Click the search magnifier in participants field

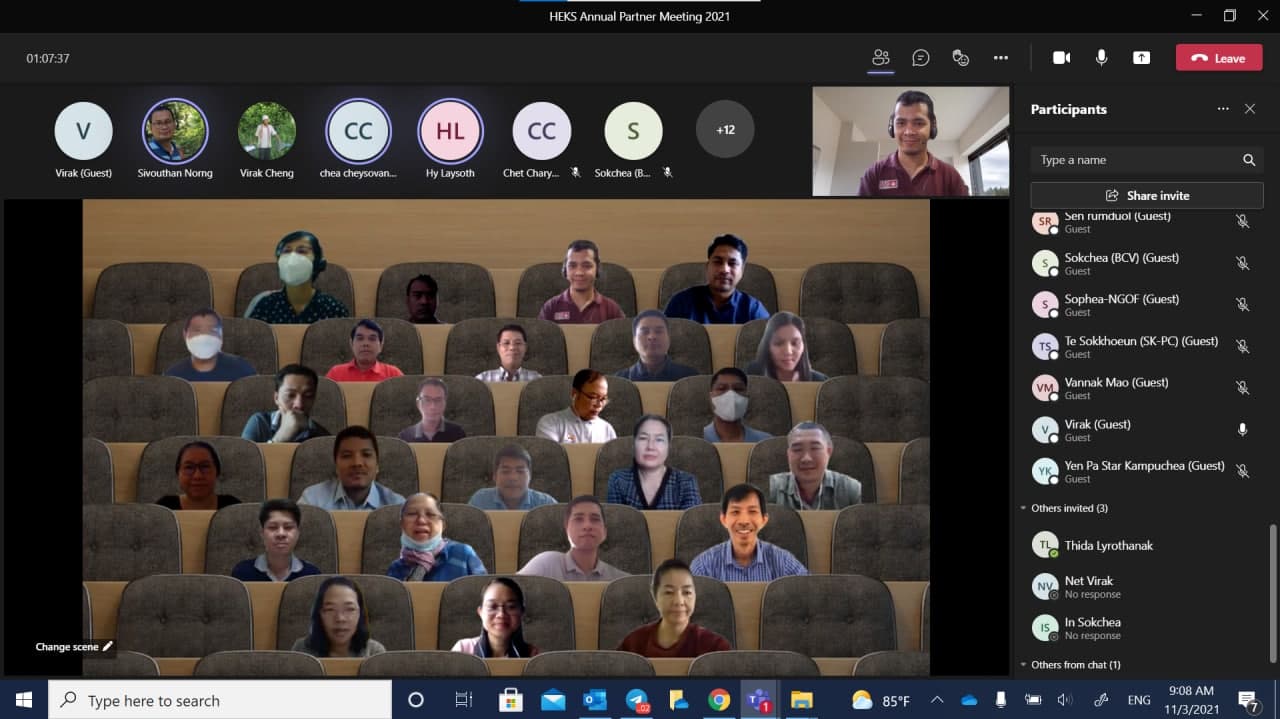coord(1249,160)
